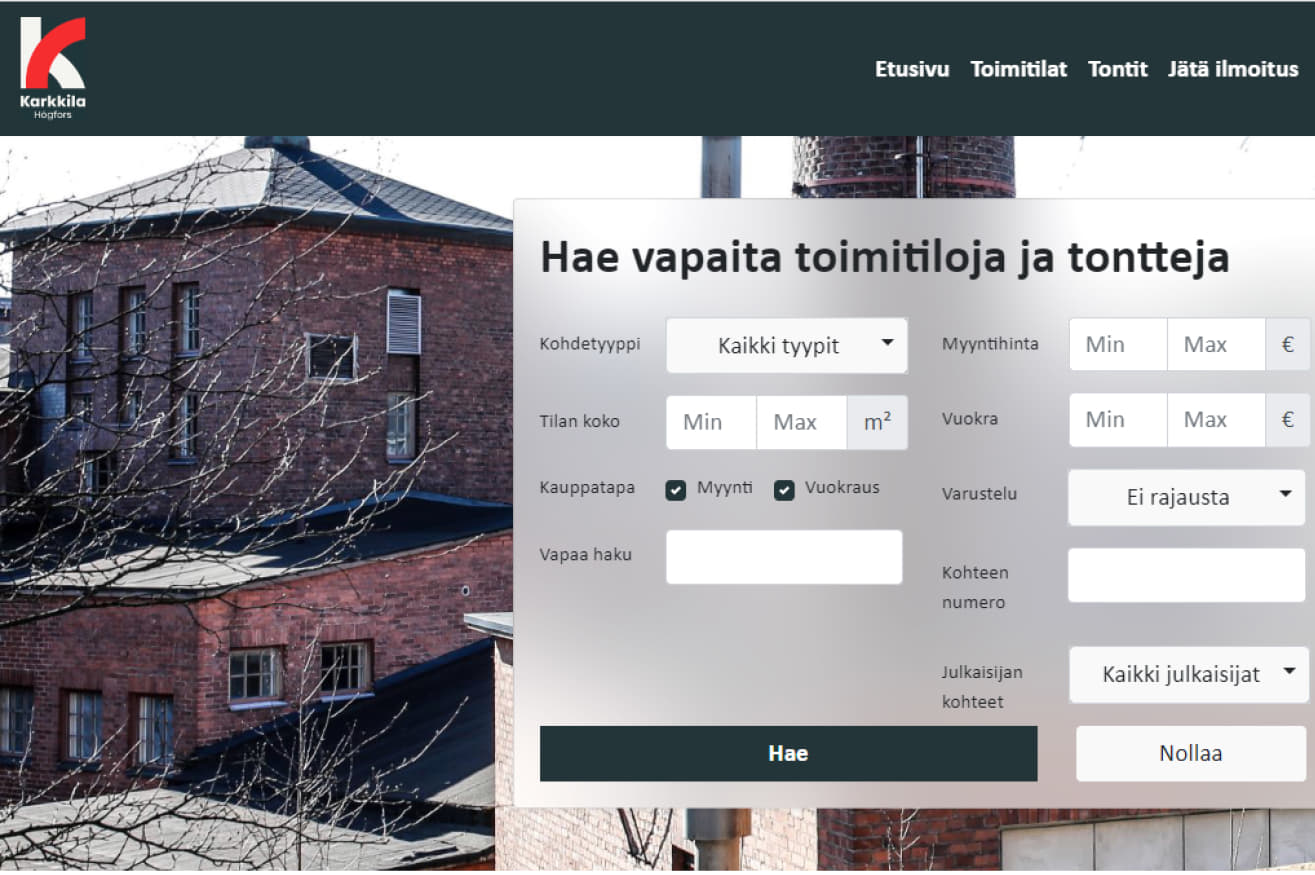Focus the Vuokra Min input

pyautogui.click(x=1117, y=420)
